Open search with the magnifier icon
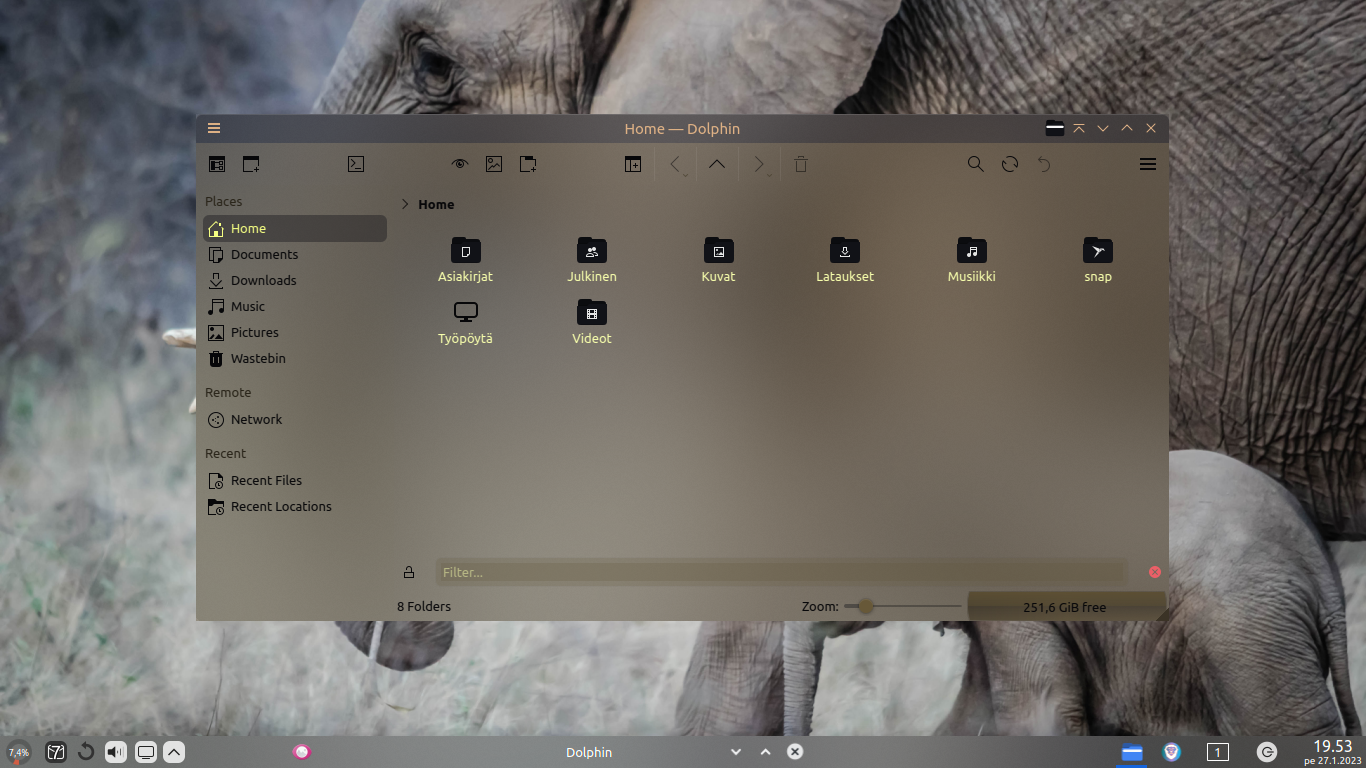The width and height of the screenshot is (1366, 768). (x=976, y=164)
